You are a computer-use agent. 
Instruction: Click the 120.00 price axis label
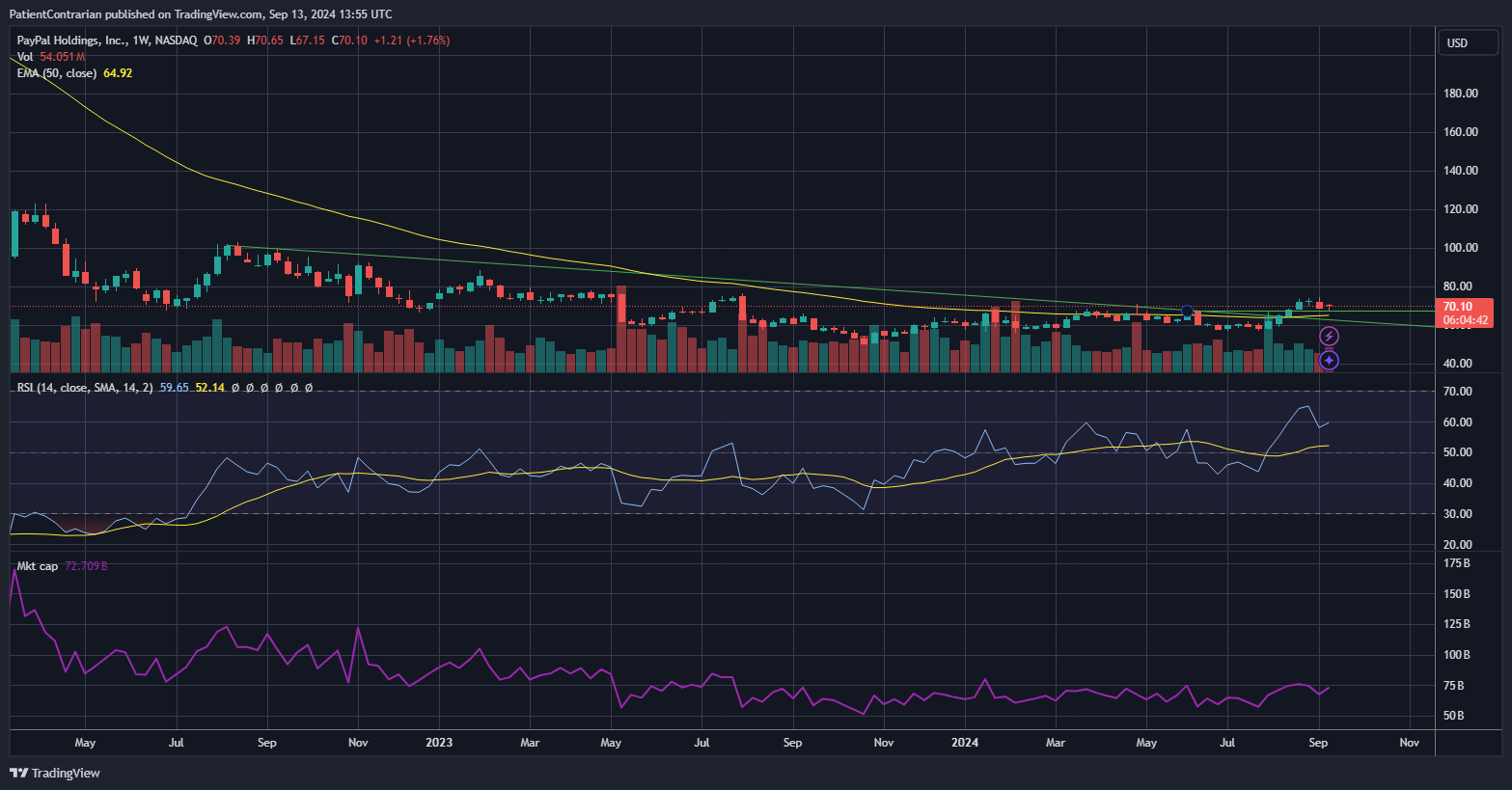click(x=1461, y=209)
